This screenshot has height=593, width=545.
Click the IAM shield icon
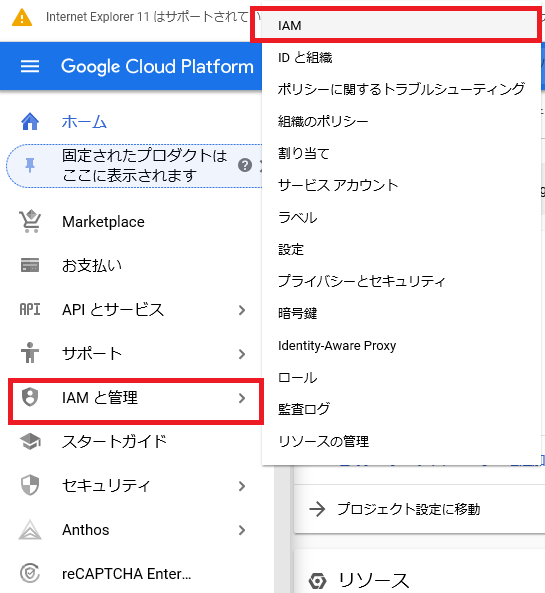pyautogui.click(x=30, y=397)
